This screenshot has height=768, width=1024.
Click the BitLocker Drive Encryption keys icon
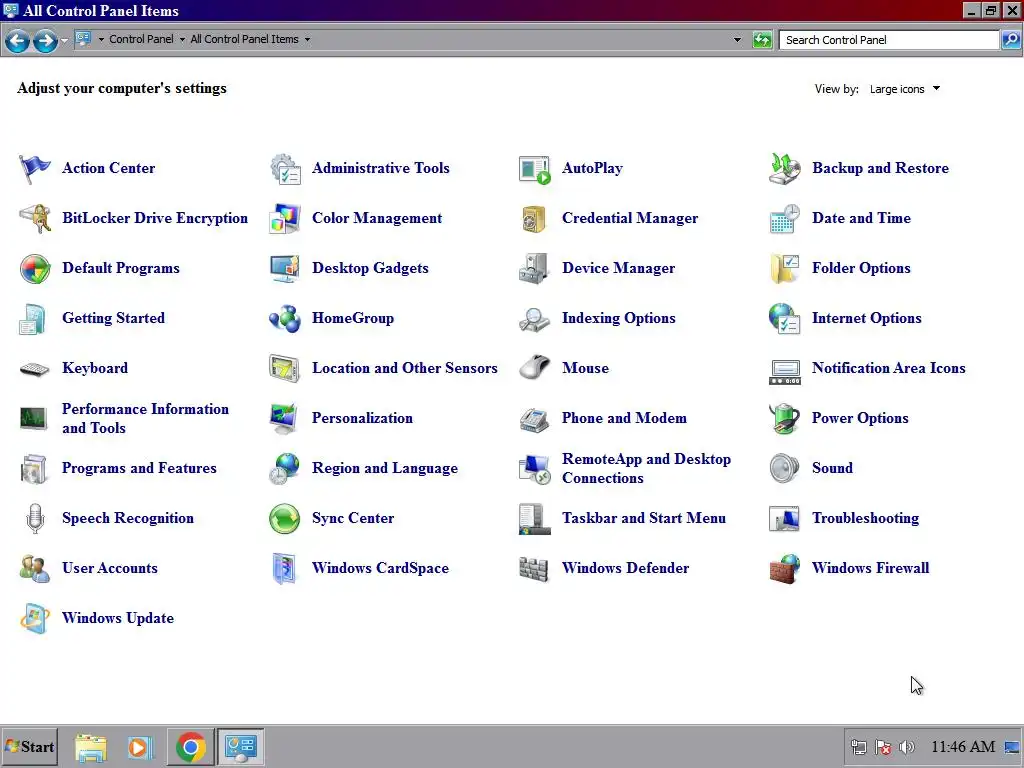(x=35, y=218)
